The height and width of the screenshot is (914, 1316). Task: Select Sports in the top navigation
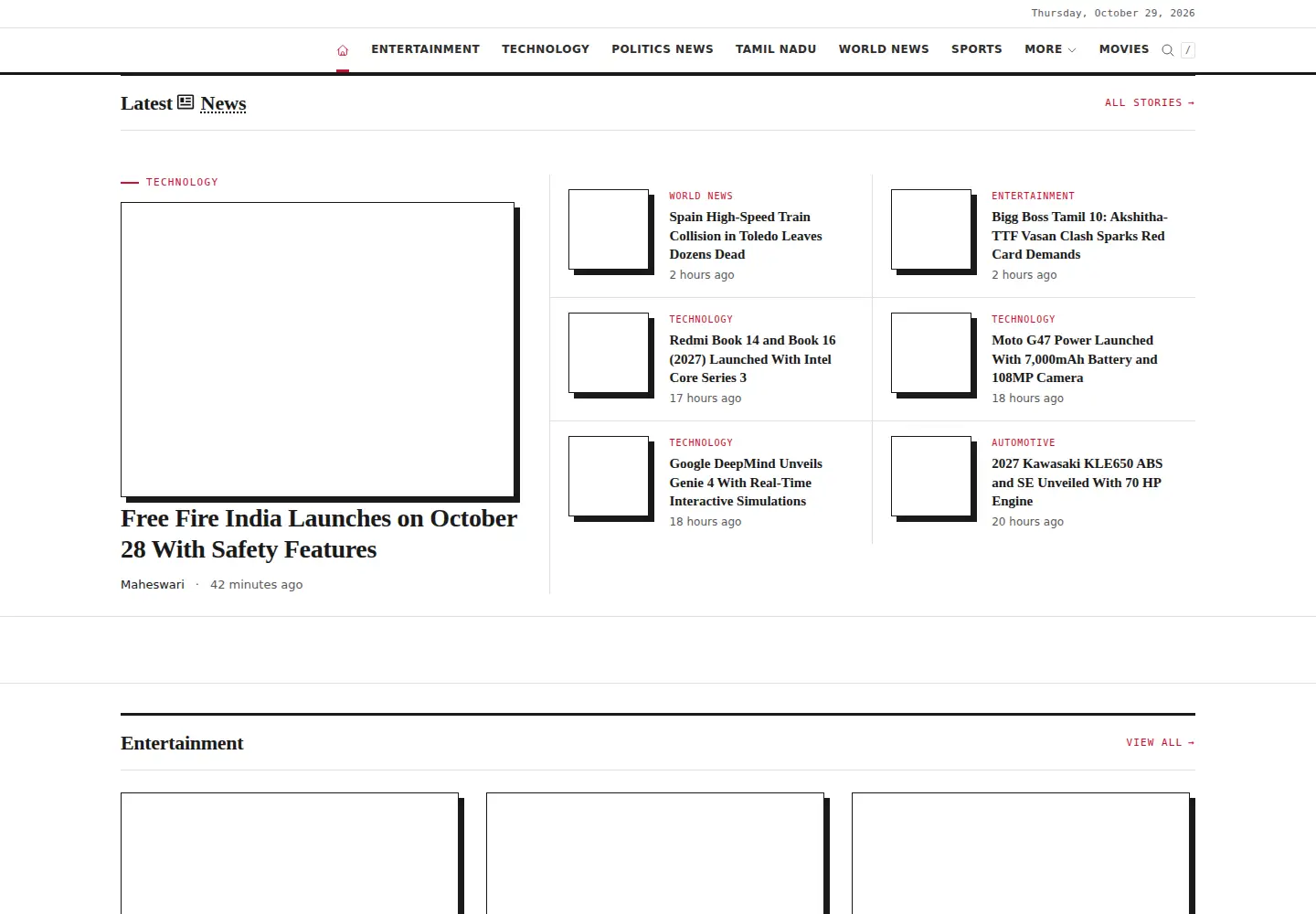coord(977,49)
